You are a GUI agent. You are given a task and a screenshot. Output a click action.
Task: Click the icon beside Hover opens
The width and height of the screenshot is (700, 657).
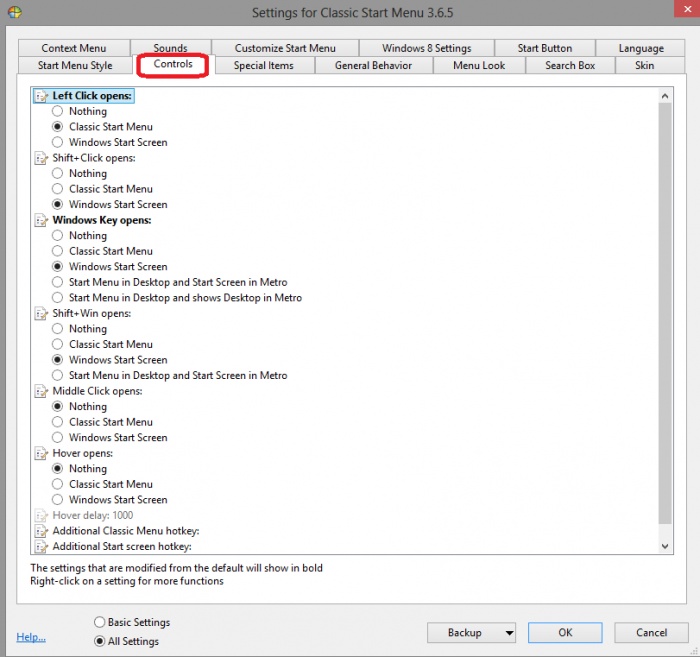tap(42, 453)
